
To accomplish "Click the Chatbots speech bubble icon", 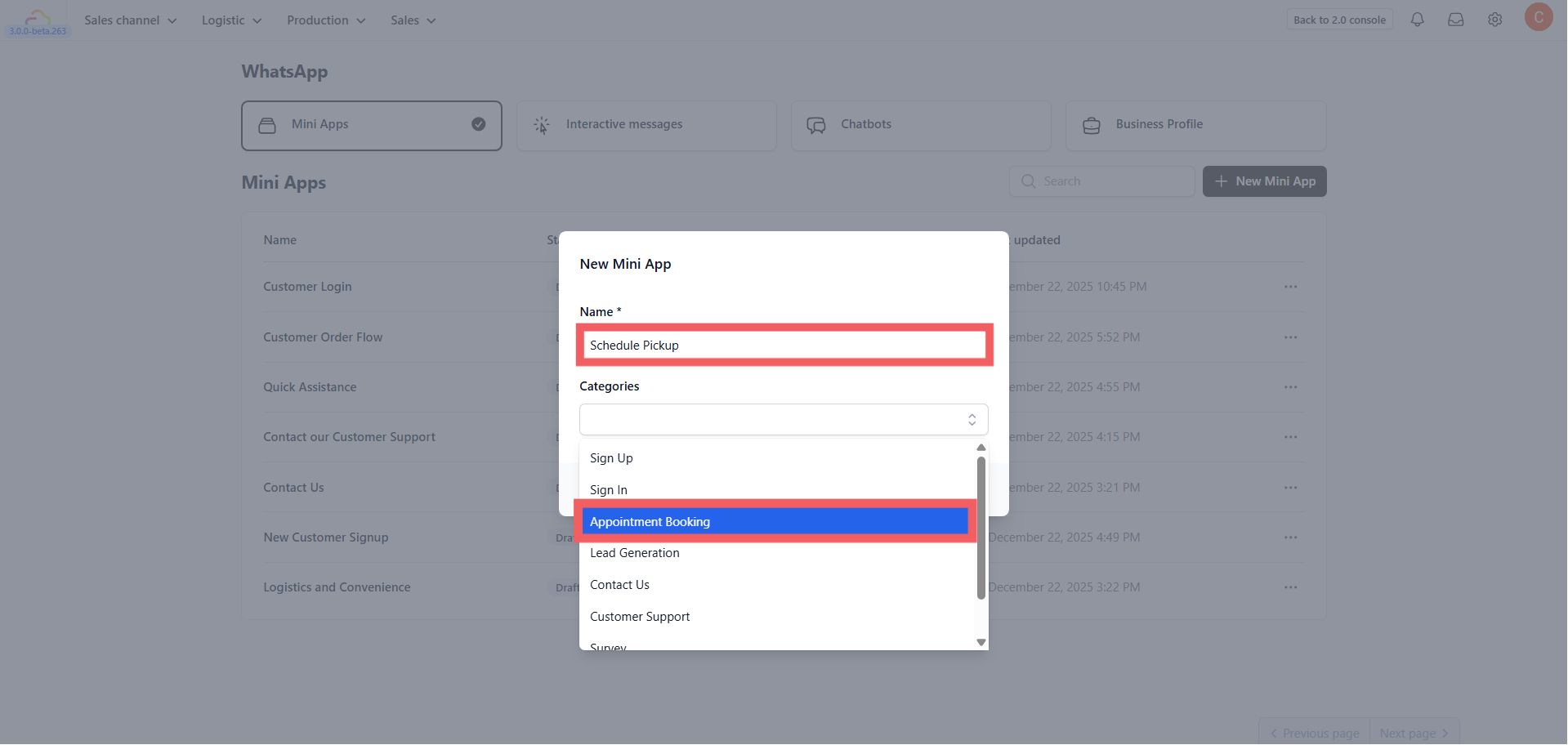I will [816, 125].
